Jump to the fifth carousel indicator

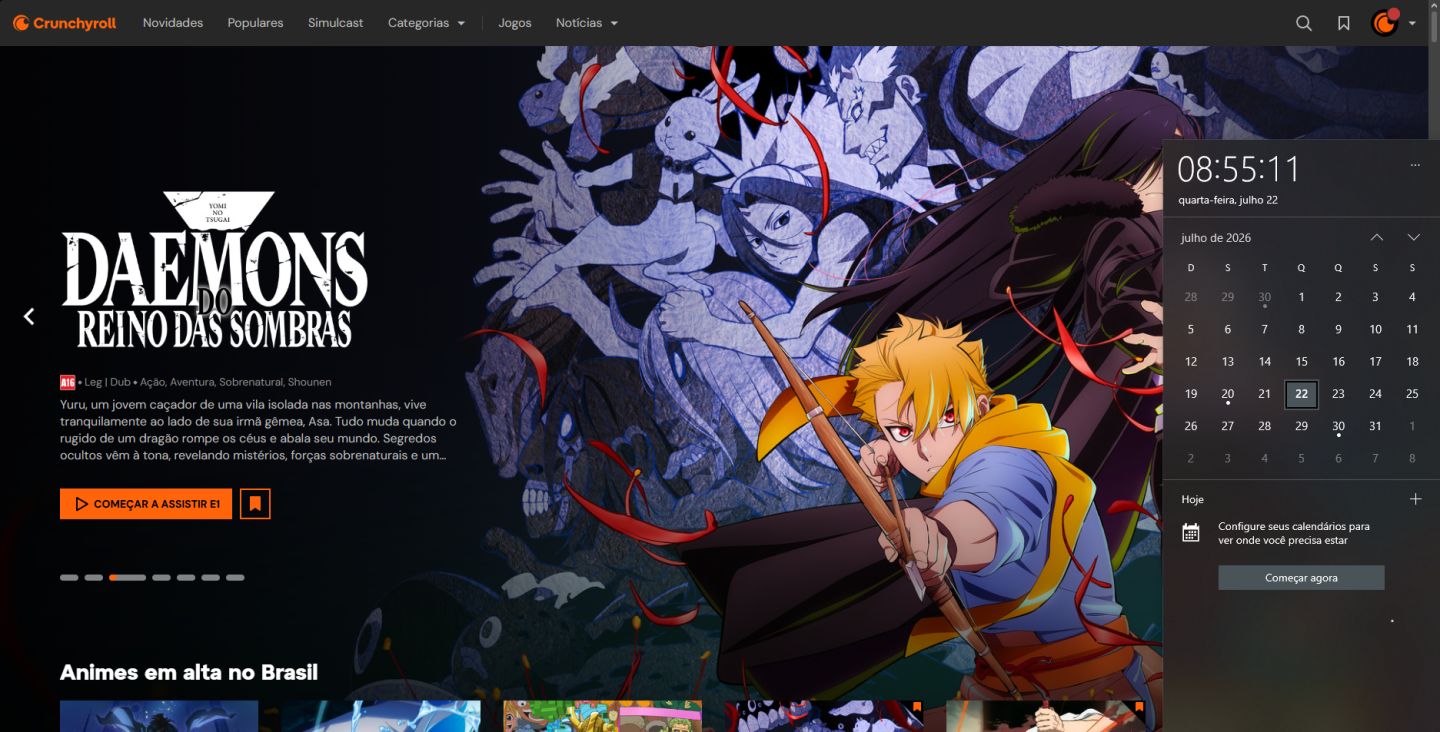pos(186,577)
